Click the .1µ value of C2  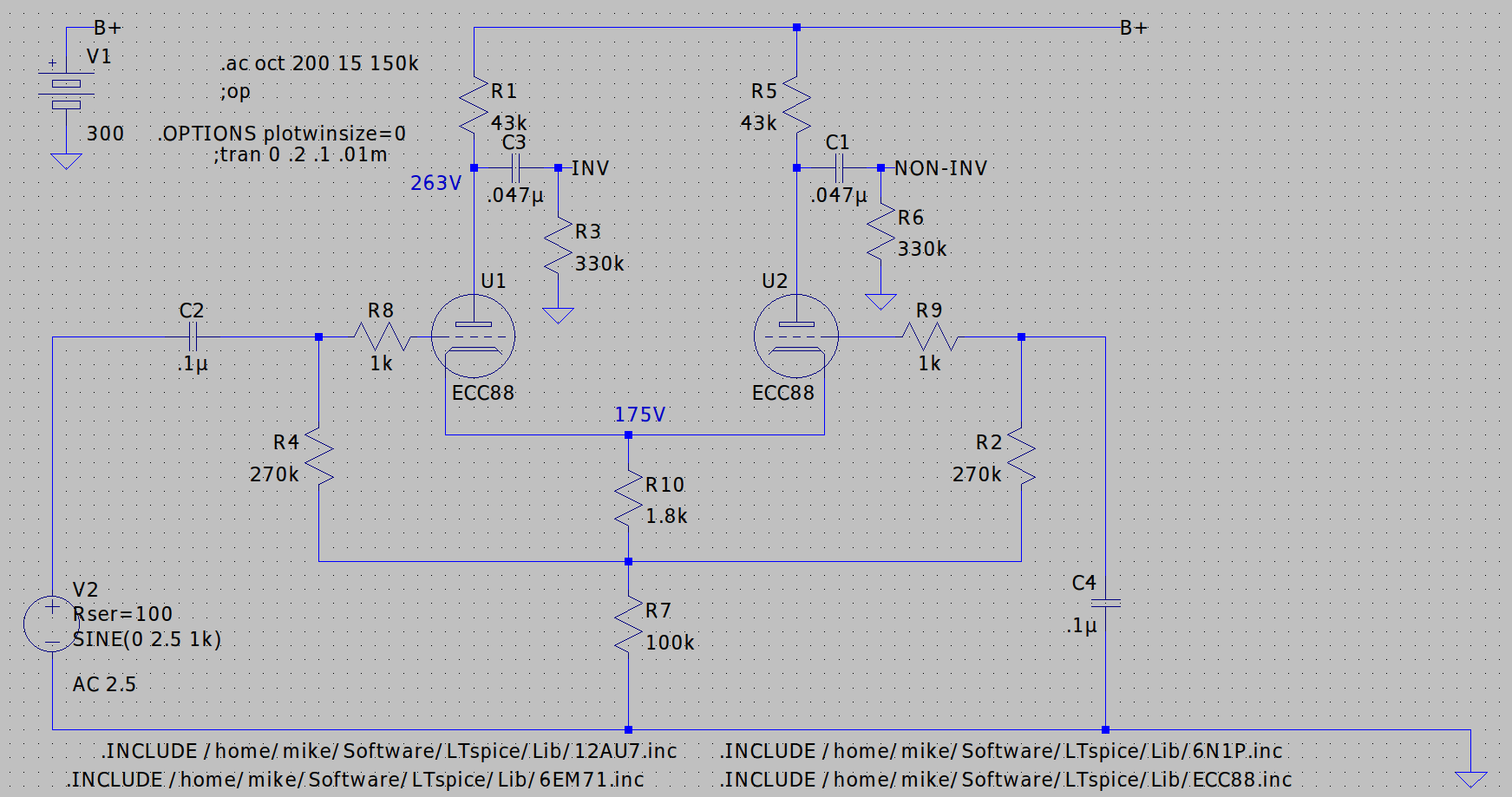(193, 364)
